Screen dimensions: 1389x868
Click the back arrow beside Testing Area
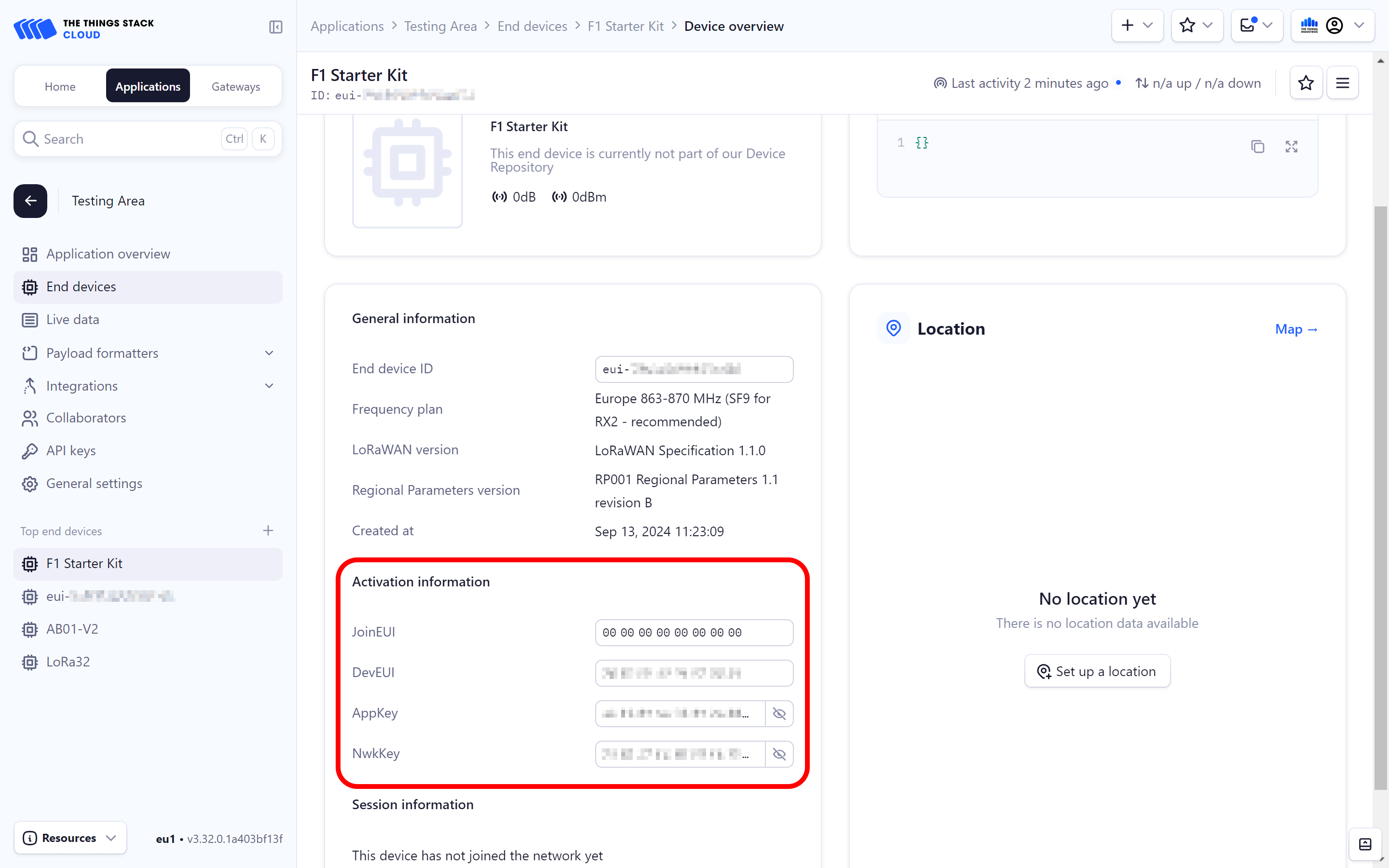tap(30, 201)
